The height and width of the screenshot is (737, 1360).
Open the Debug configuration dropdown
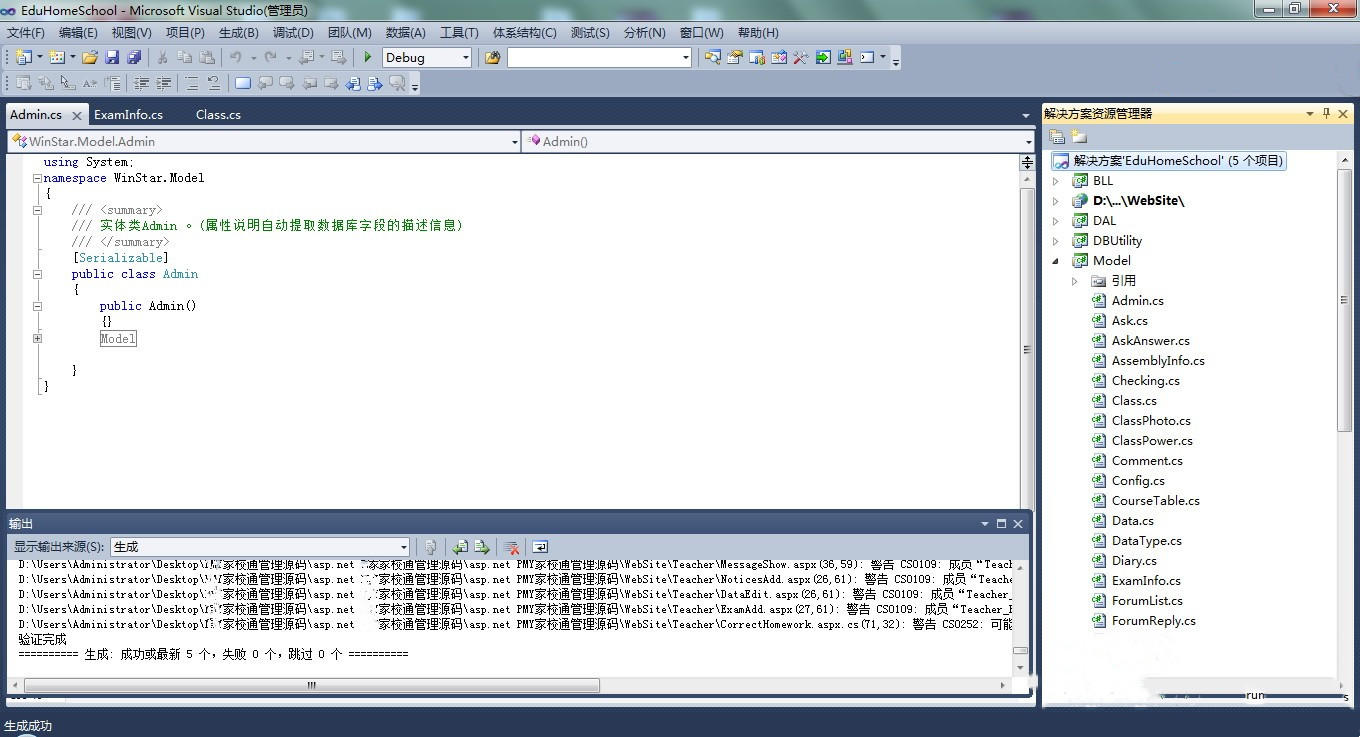point(465,58)
